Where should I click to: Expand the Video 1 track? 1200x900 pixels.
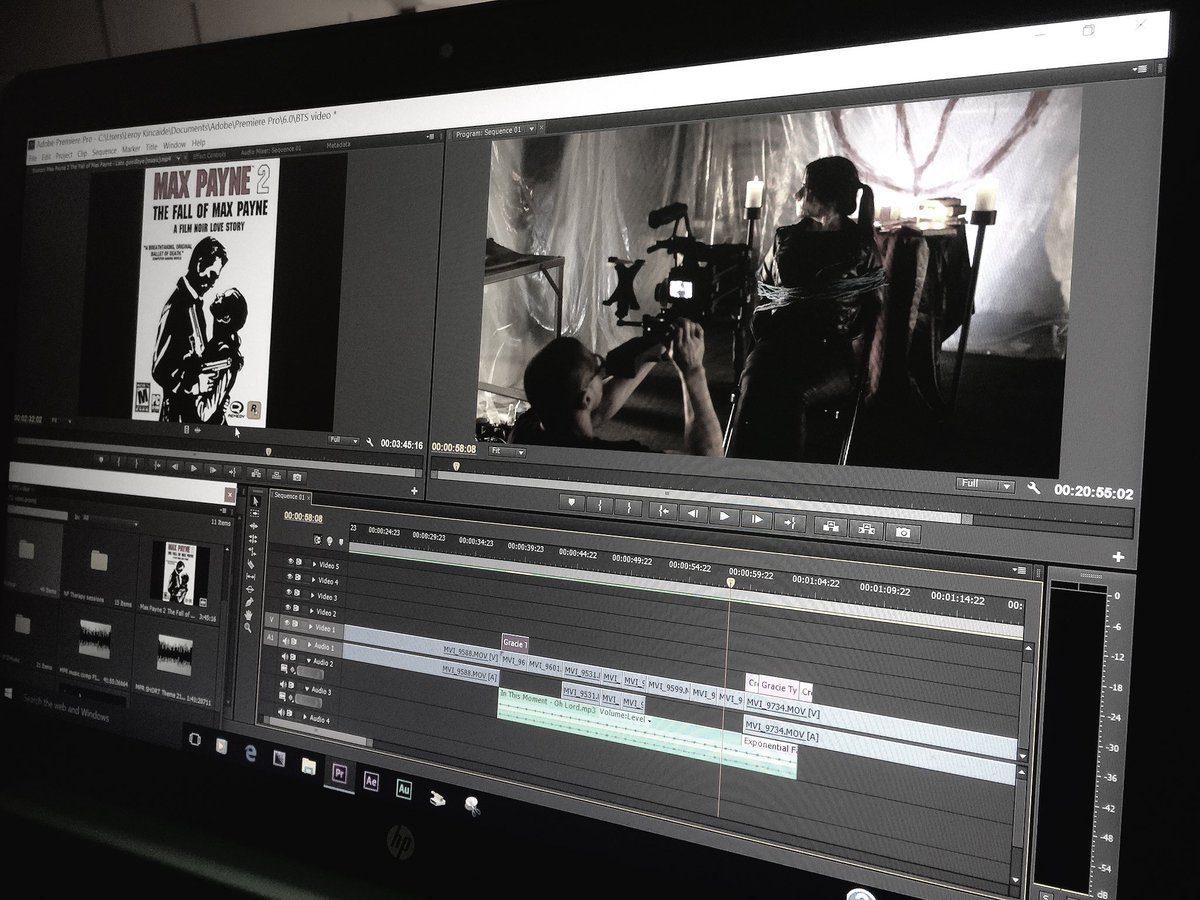point(310,627)
